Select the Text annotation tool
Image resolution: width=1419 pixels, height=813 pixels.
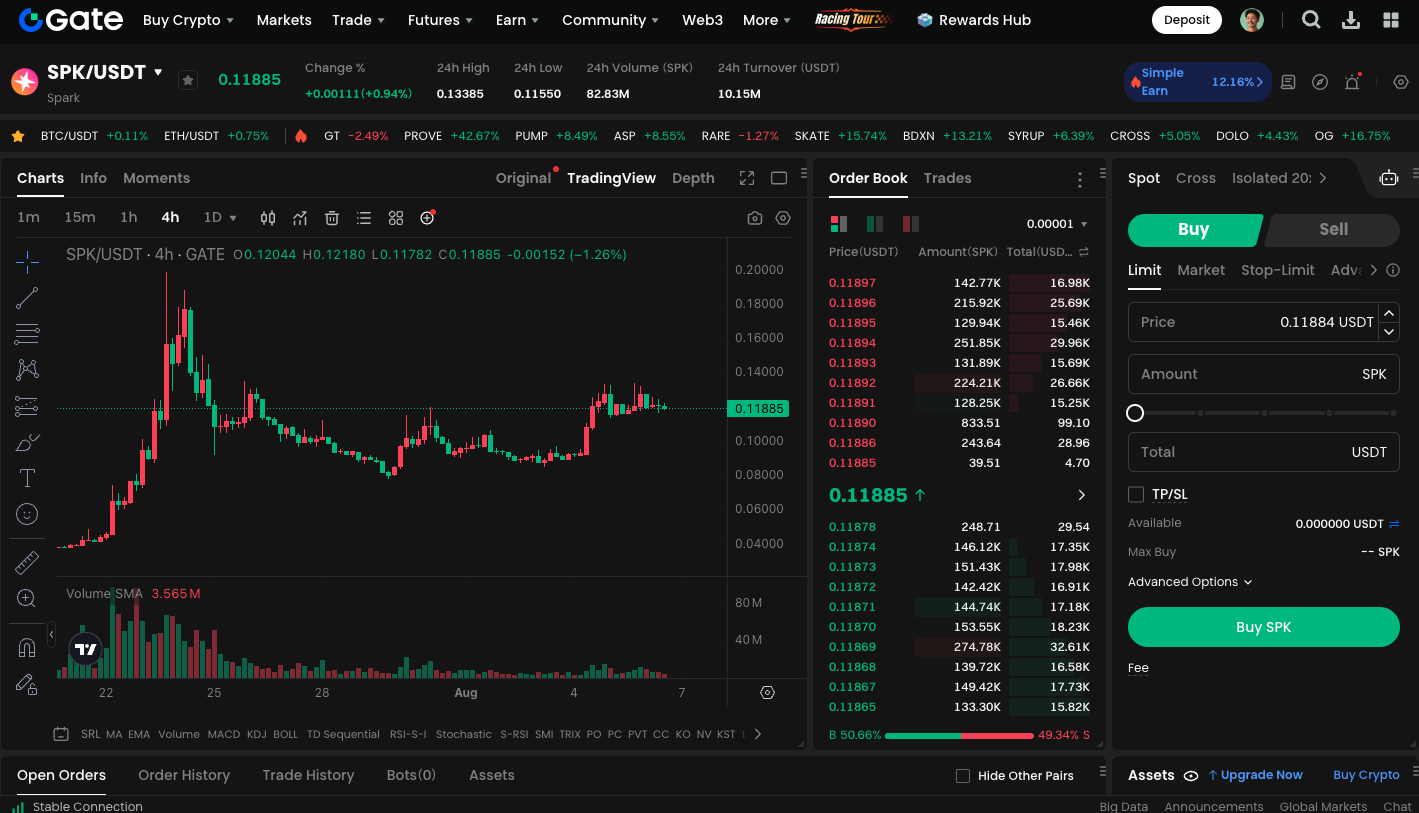coord(27,478)
